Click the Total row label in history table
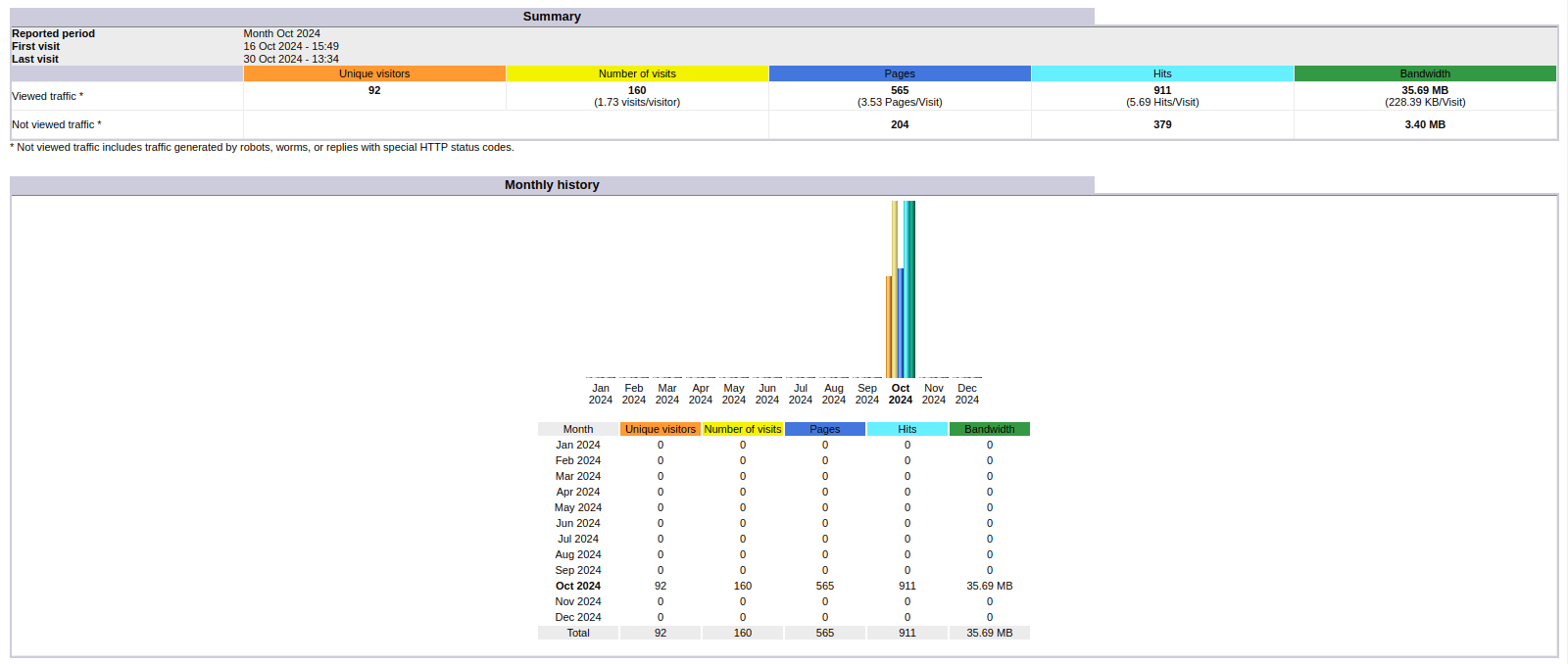Screen dimensions: 1568x664 pyautogui.click(x=578, y=633)
